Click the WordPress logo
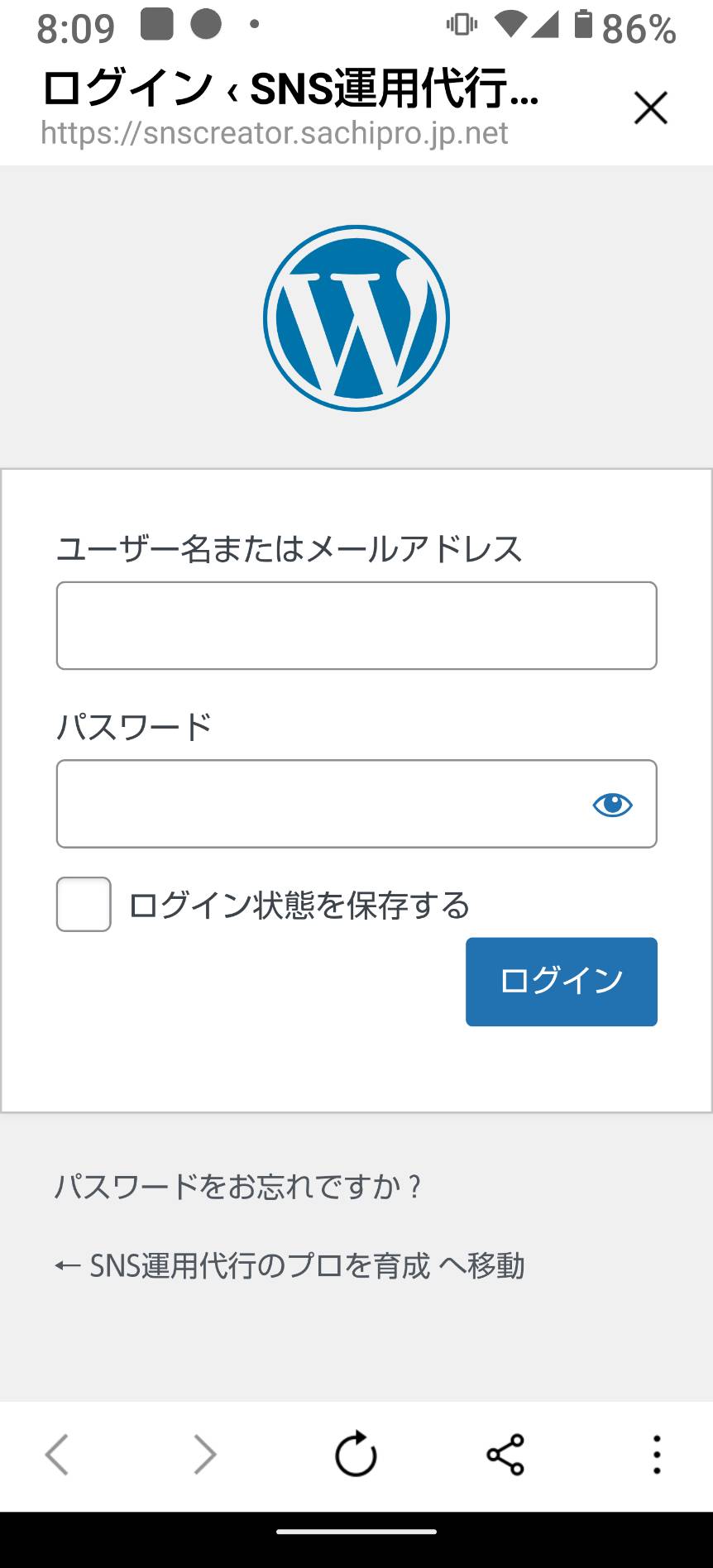Screen dimensions: 713x1568 (x=356, y=318)
